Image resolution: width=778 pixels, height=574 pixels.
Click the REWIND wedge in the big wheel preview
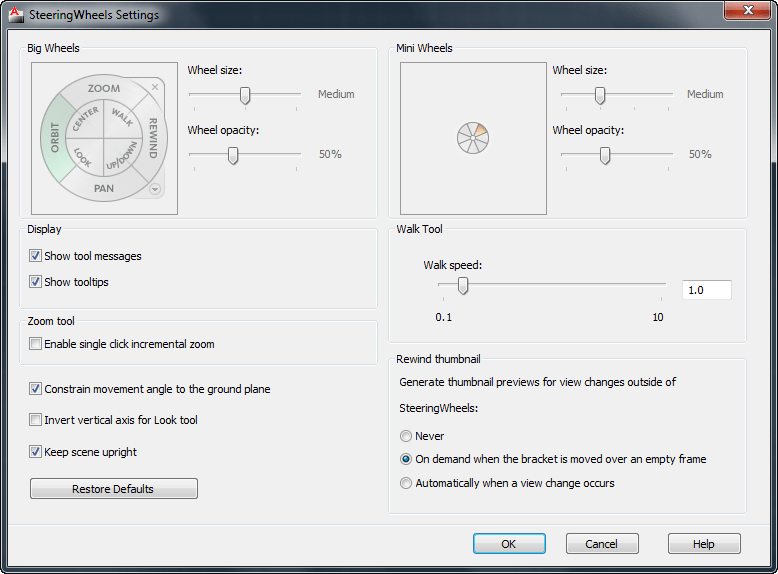(153, 138)
